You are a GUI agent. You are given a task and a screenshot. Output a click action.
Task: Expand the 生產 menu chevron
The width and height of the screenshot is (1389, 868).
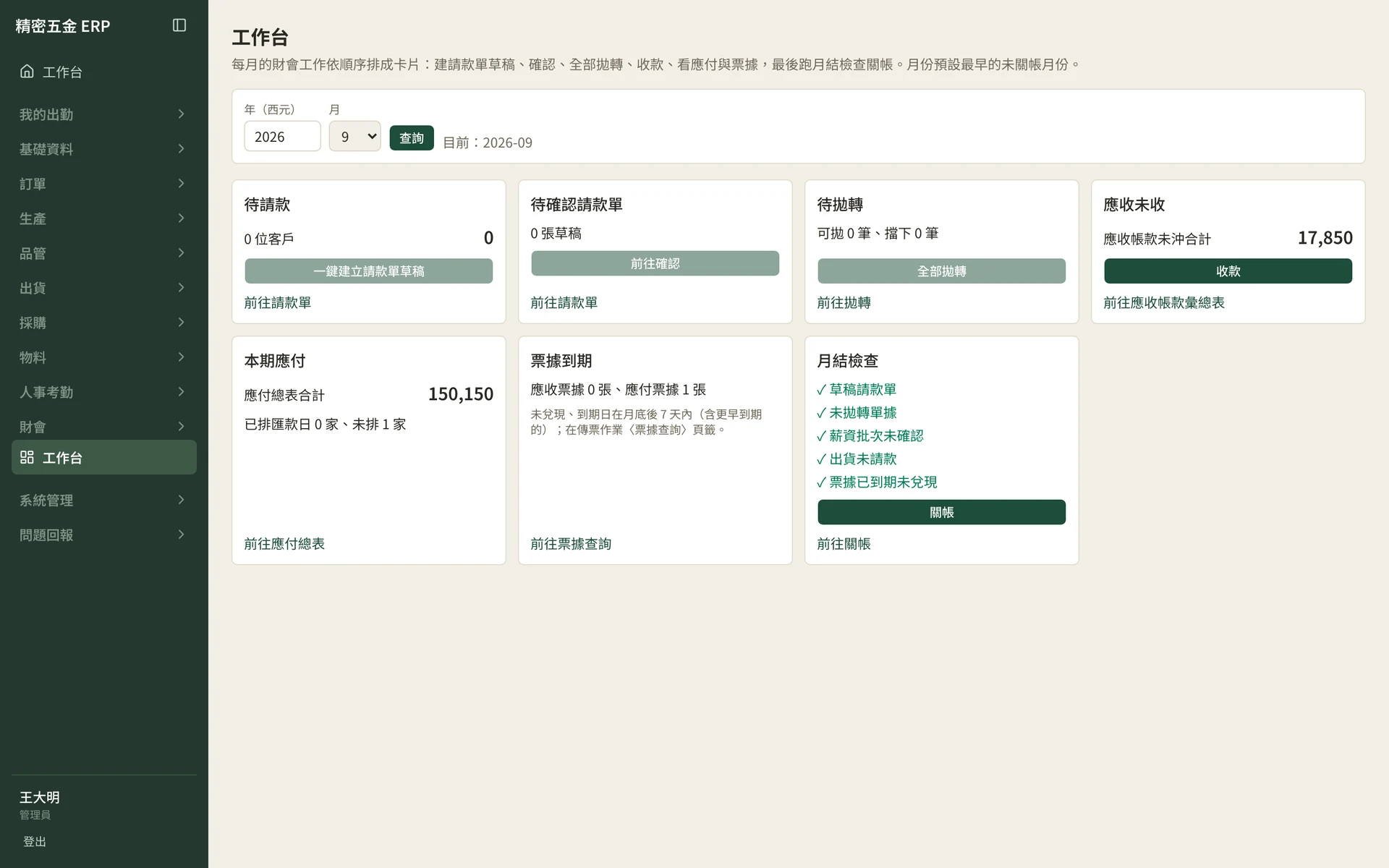tap(181, 218)
